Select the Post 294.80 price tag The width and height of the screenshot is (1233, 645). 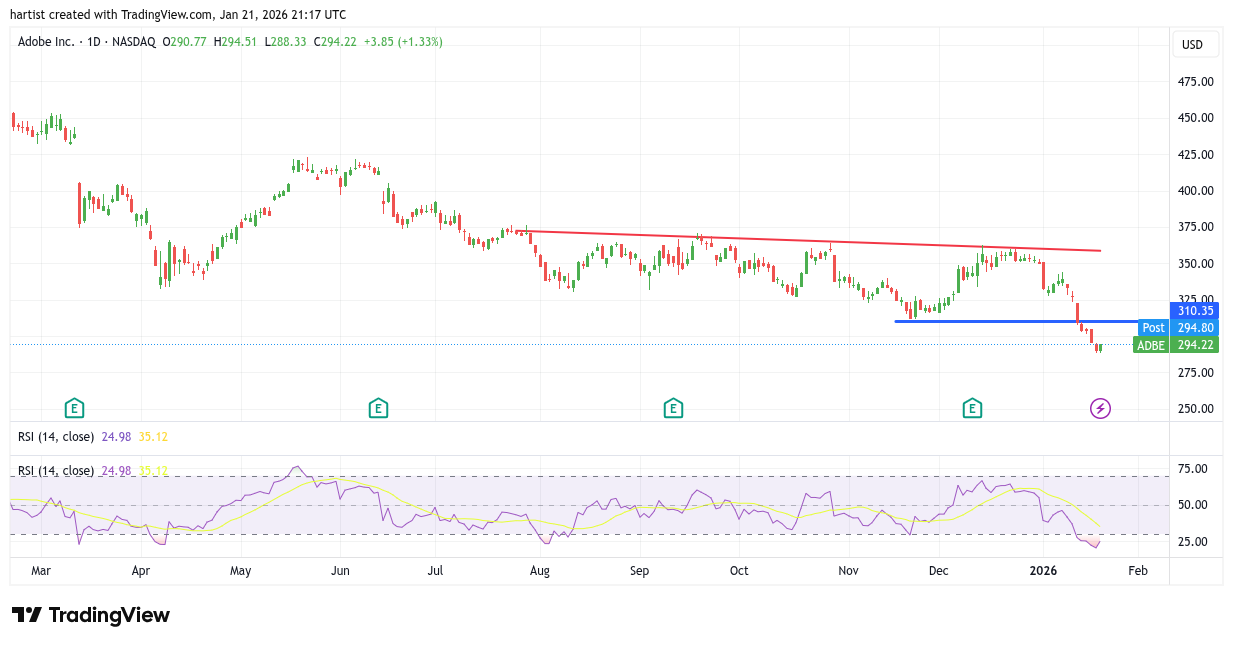coord(1178,328)
